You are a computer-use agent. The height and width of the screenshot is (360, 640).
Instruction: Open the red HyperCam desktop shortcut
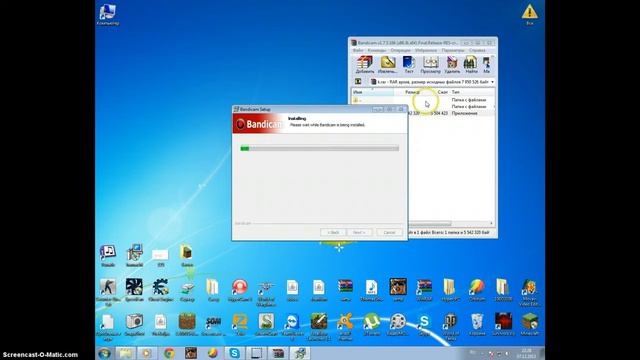coord(240,290)
